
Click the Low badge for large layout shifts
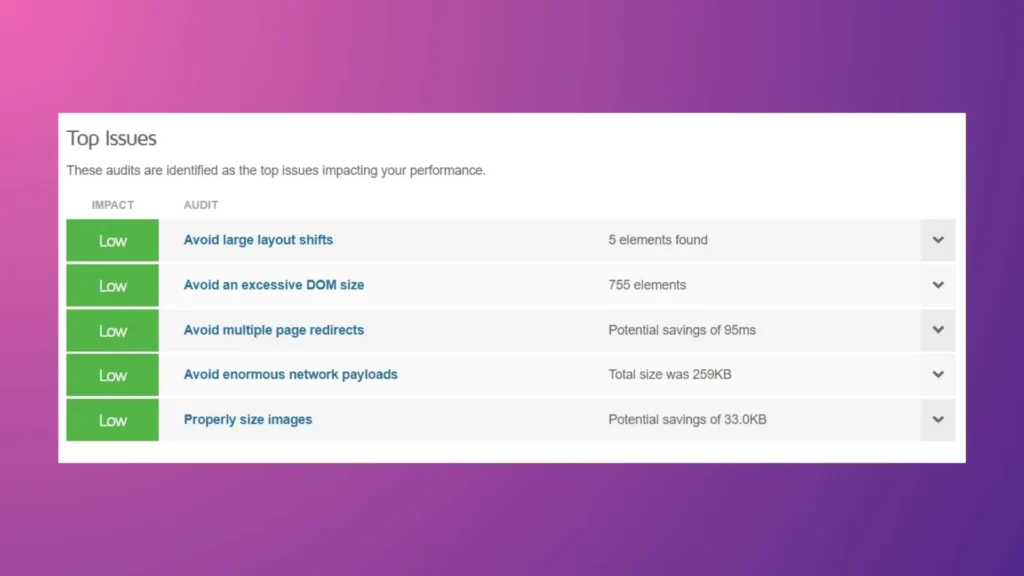click(112, 240)
